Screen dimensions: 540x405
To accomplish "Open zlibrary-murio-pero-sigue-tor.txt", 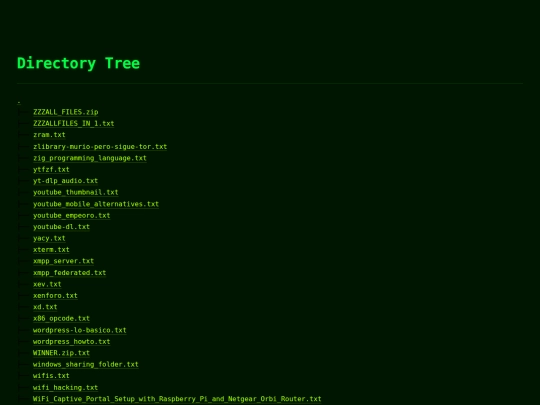I will coord(100,146).
